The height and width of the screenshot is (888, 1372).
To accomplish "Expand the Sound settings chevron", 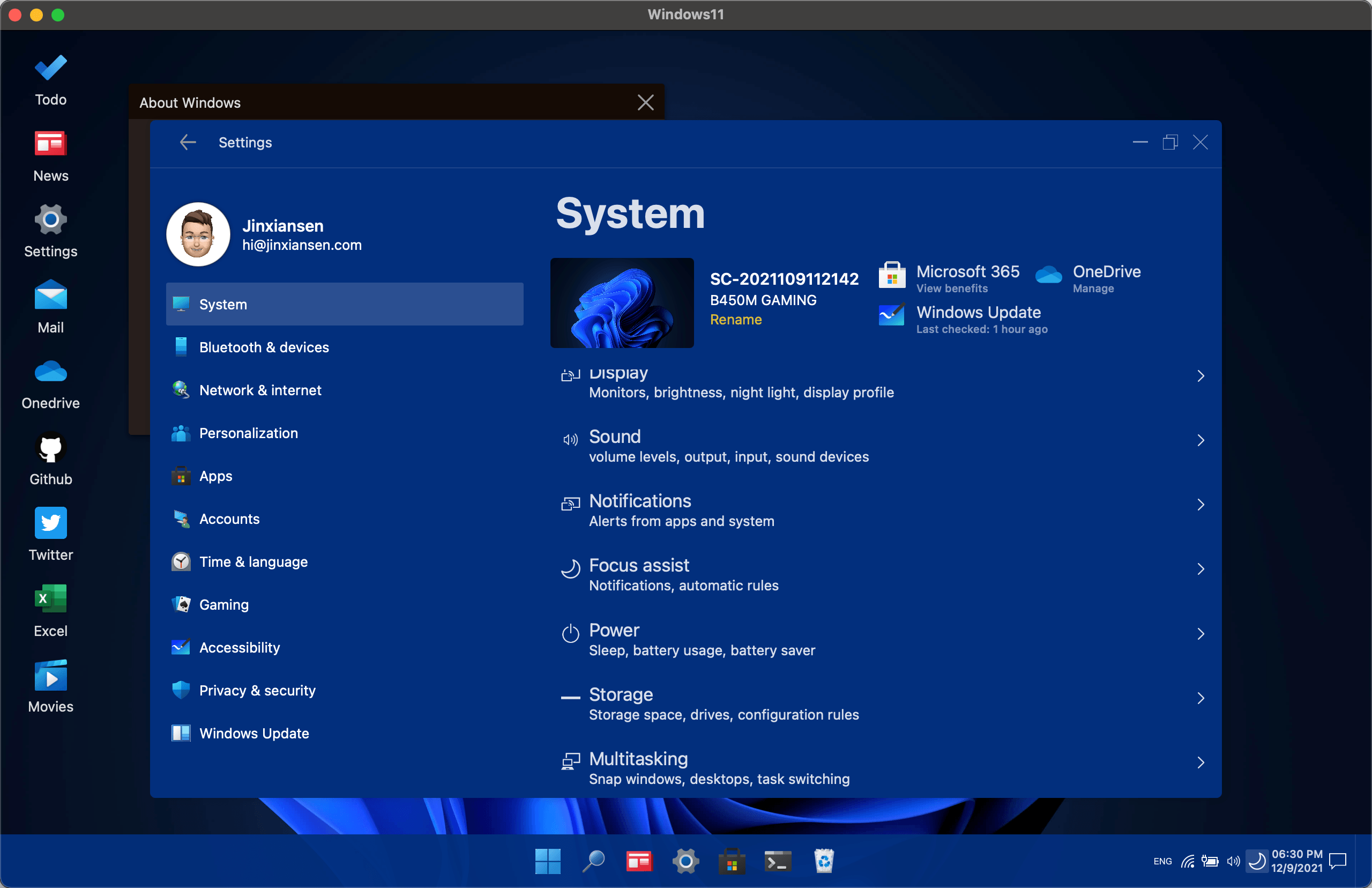I will [x=1200, y=441].
